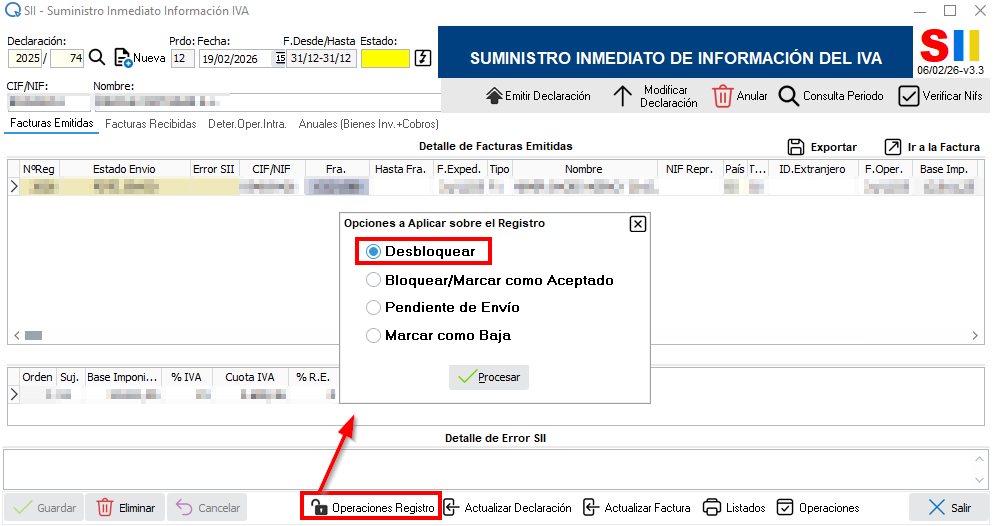Click the yellow Estado color box
The image size is (994, 526).
pyautogui.click(x=385, y=58)
